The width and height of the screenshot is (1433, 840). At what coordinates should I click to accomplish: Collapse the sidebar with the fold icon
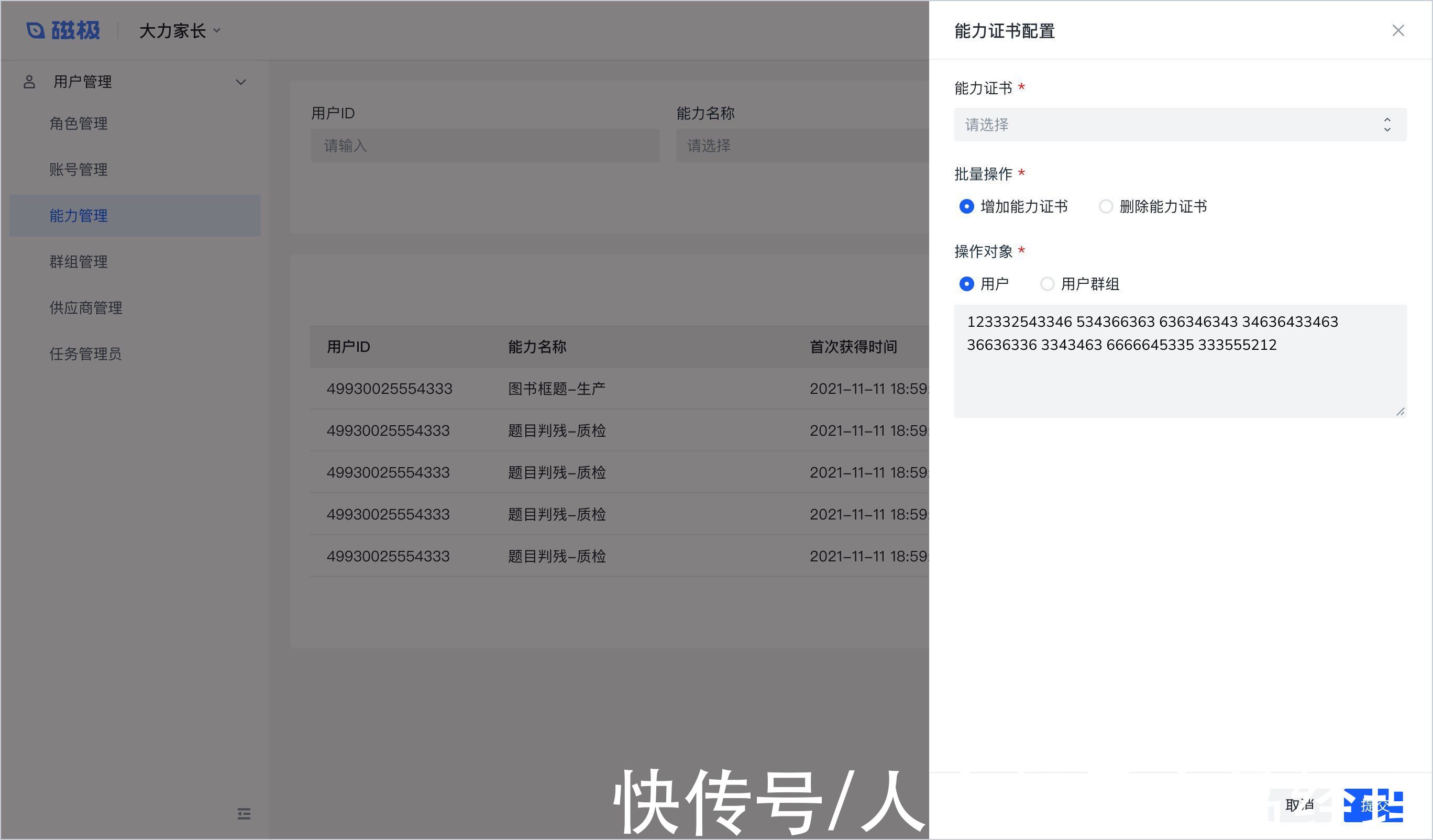pyautogui.click(x=244, y=814)
